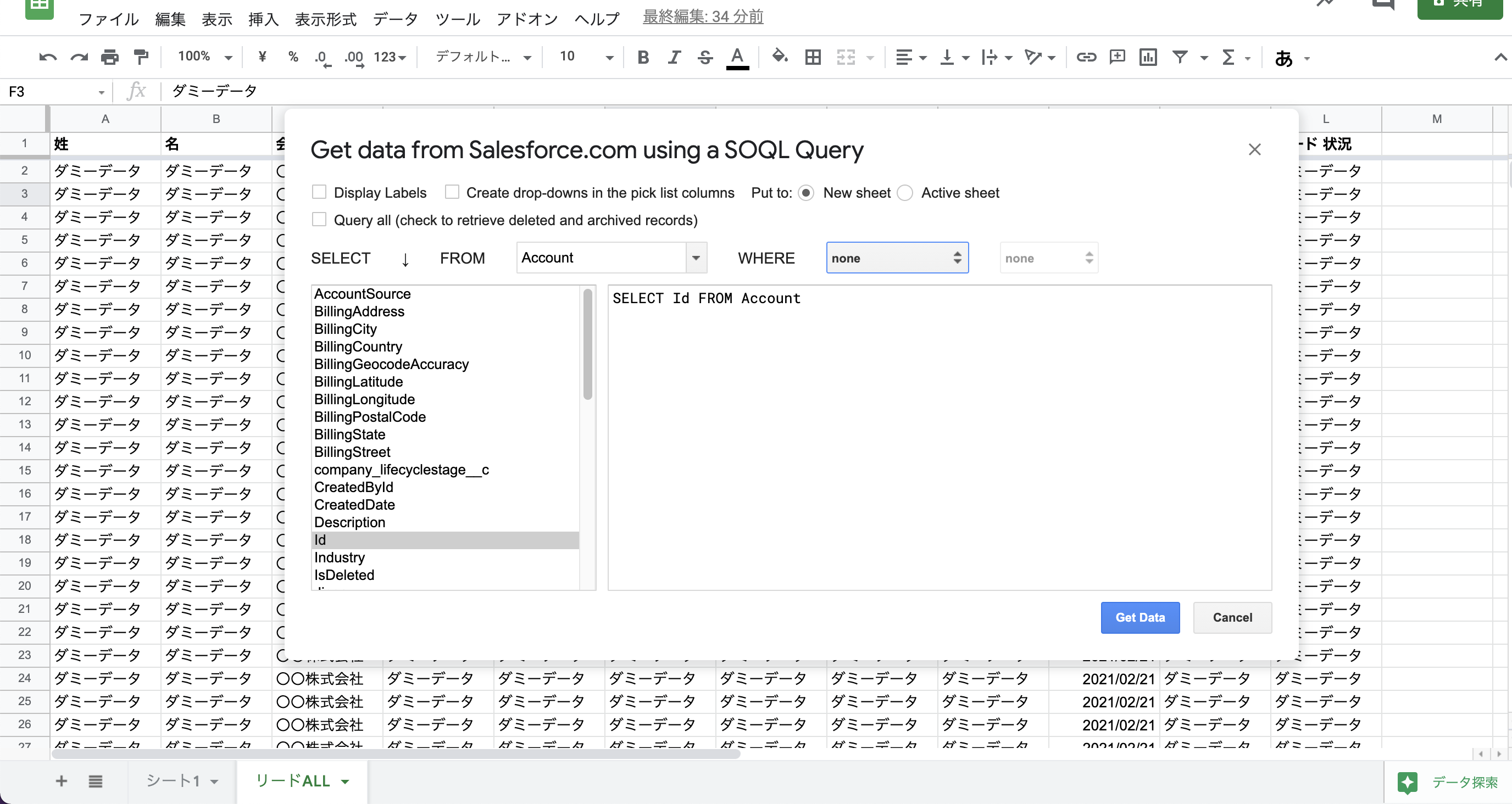Expand the FROM Account object dropdown
The image size is (1512, 804).
[x=696, y=258]
